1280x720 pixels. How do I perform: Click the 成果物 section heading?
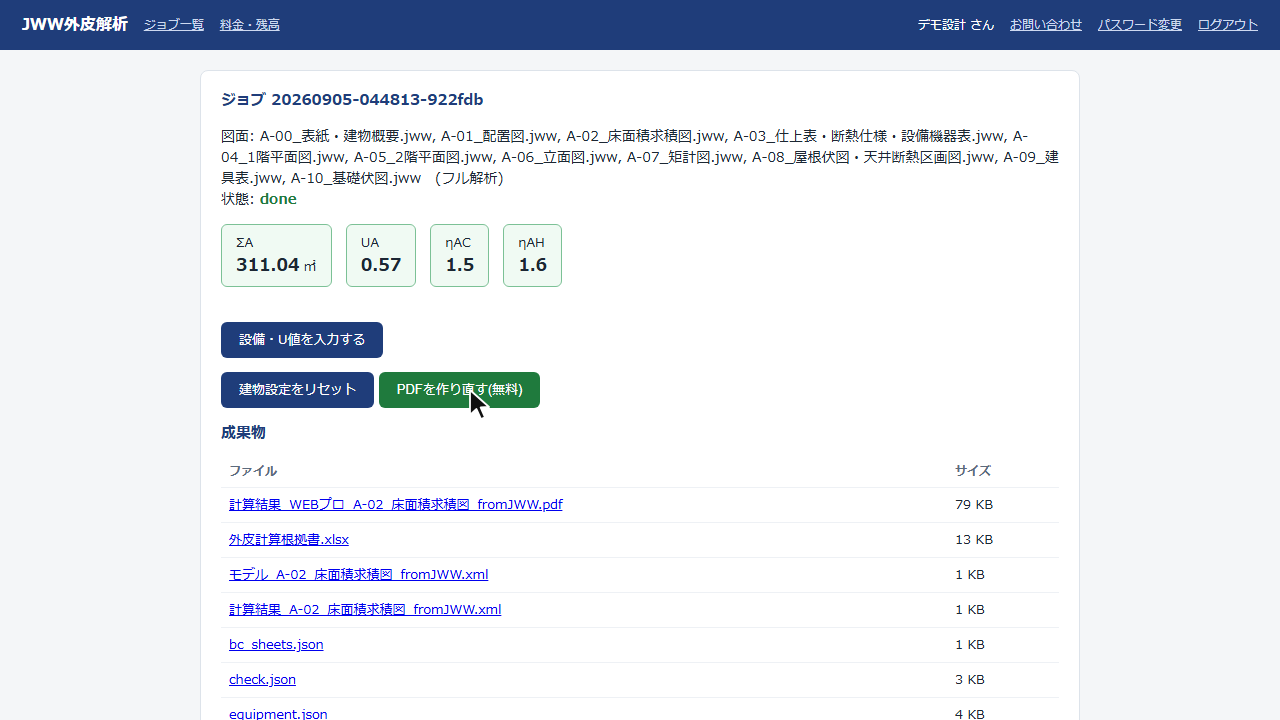(243, 433)
